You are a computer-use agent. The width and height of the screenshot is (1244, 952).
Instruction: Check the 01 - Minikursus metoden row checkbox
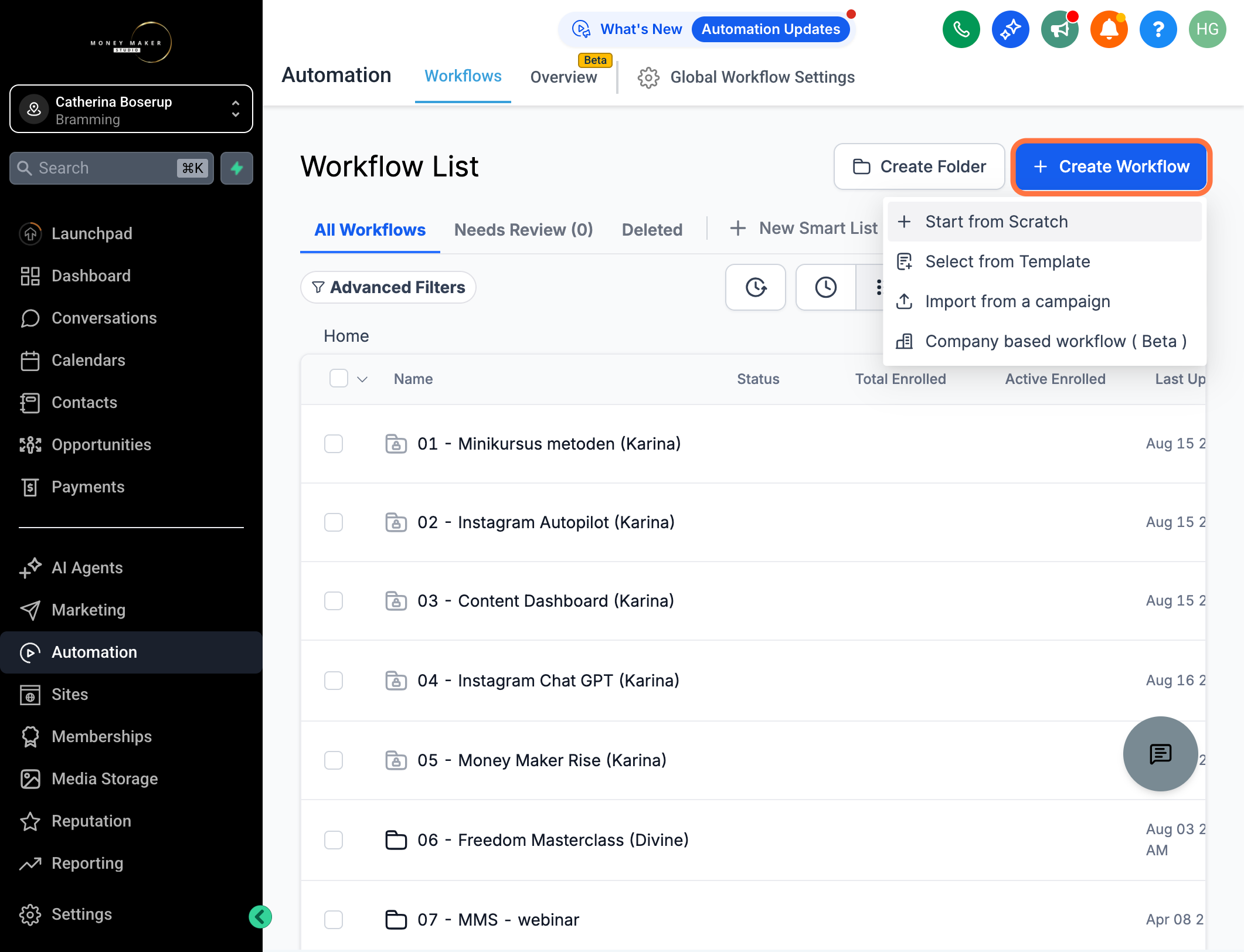tap(334, 444)
